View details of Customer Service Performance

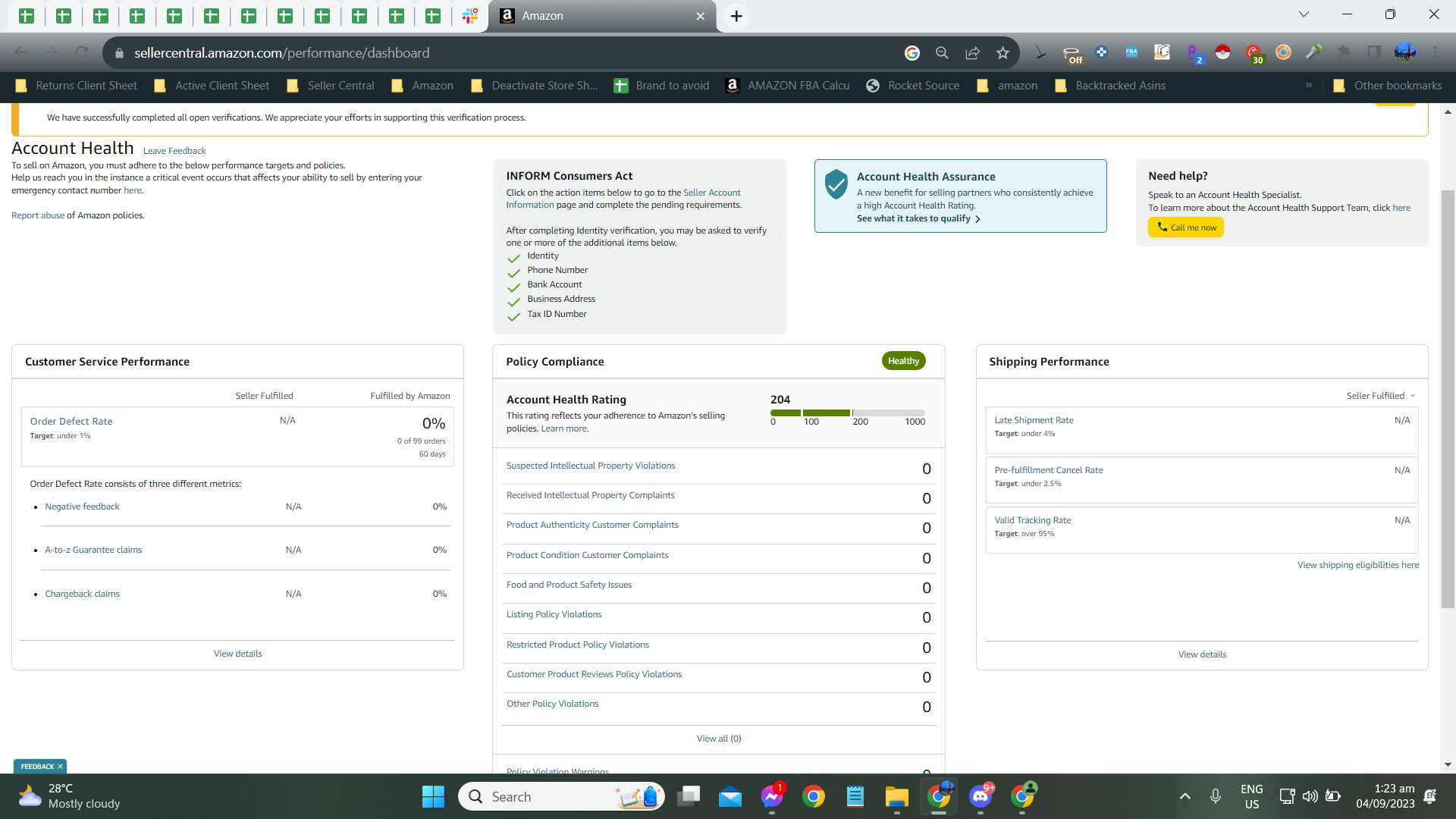coord(237,654)
